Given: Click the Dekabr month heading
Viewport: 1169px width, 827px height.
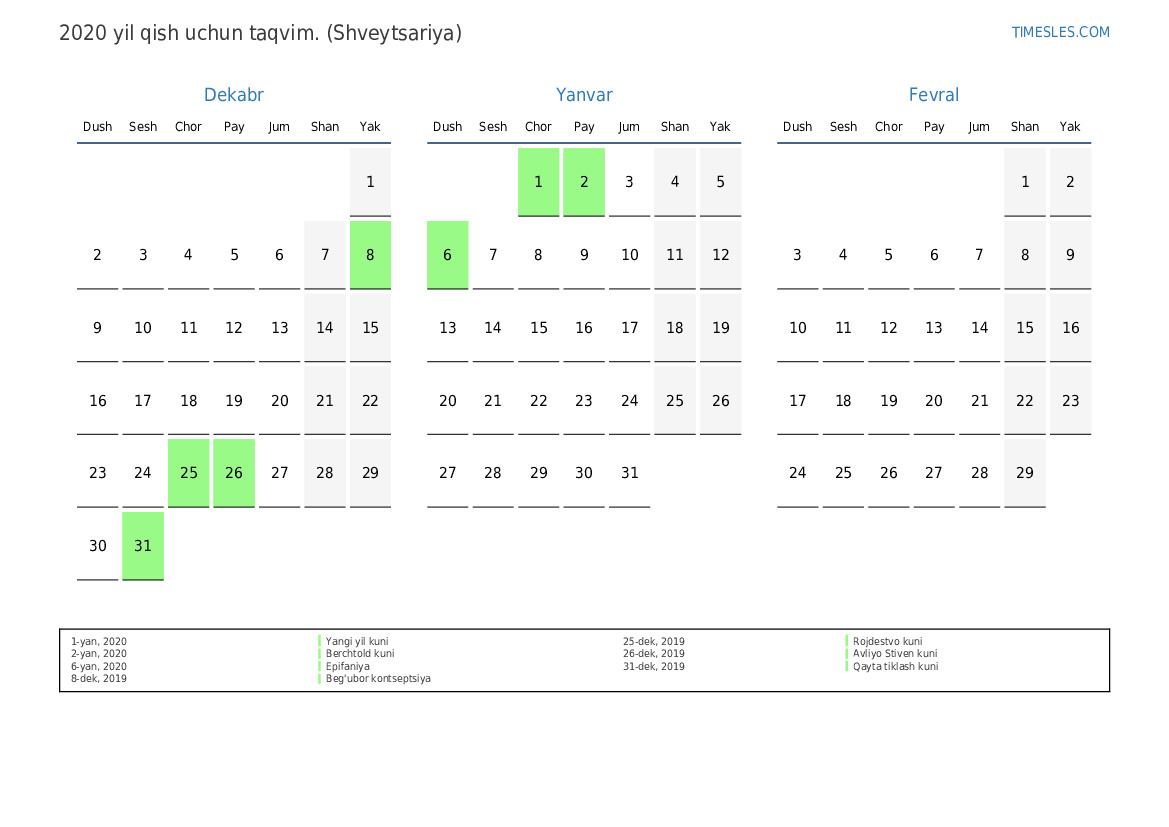Looking at the screenshot, I should (x=233, y=95).
